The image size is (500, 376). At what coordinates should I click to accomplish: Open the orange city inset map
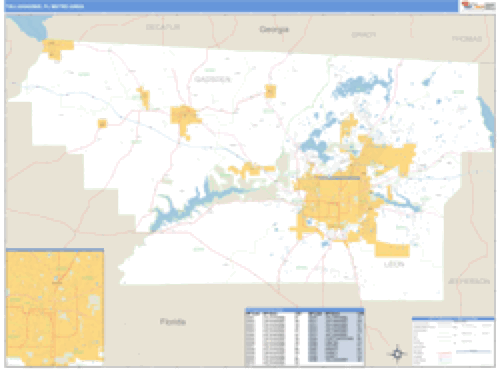click(55, 307)
